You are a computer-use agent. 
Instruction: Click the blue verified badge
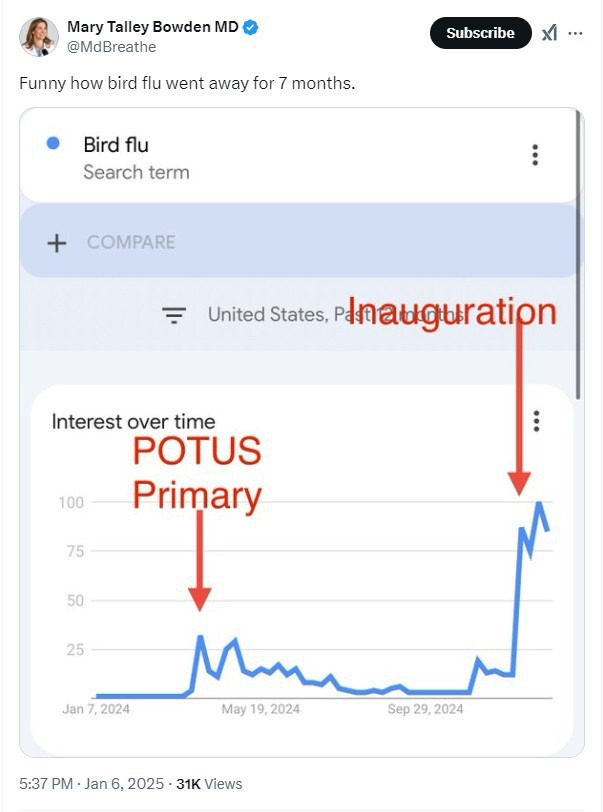[251, 27]
